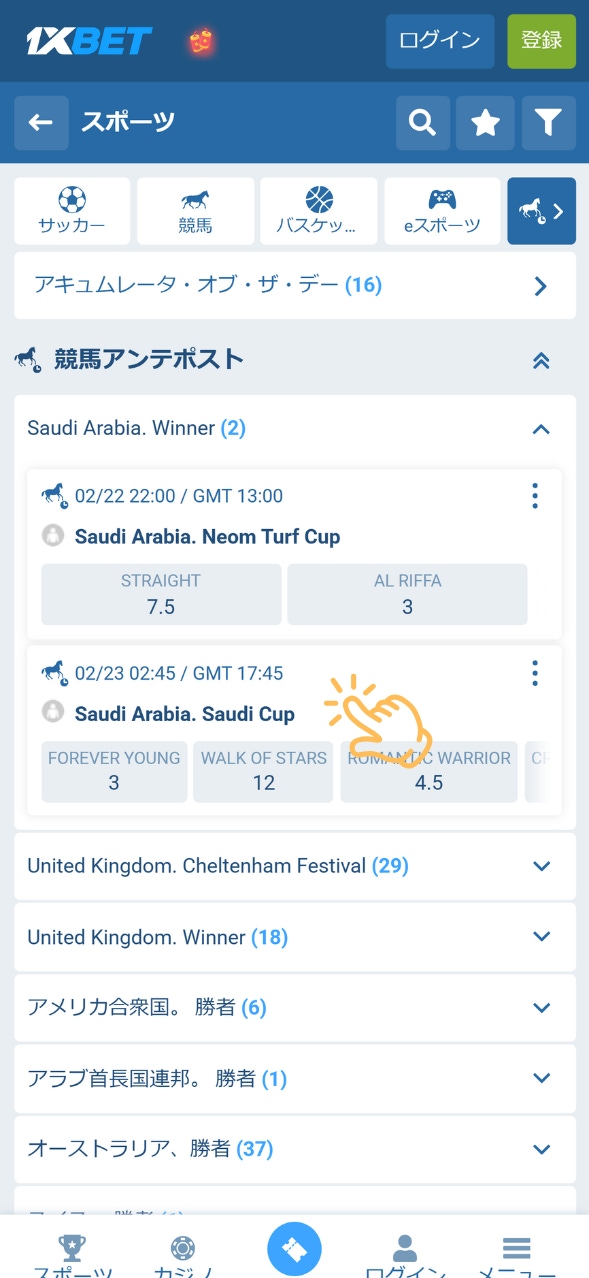Select the eスポーツ category icon
This screenshot has height=1278, width=589.
tap(442, 211)
